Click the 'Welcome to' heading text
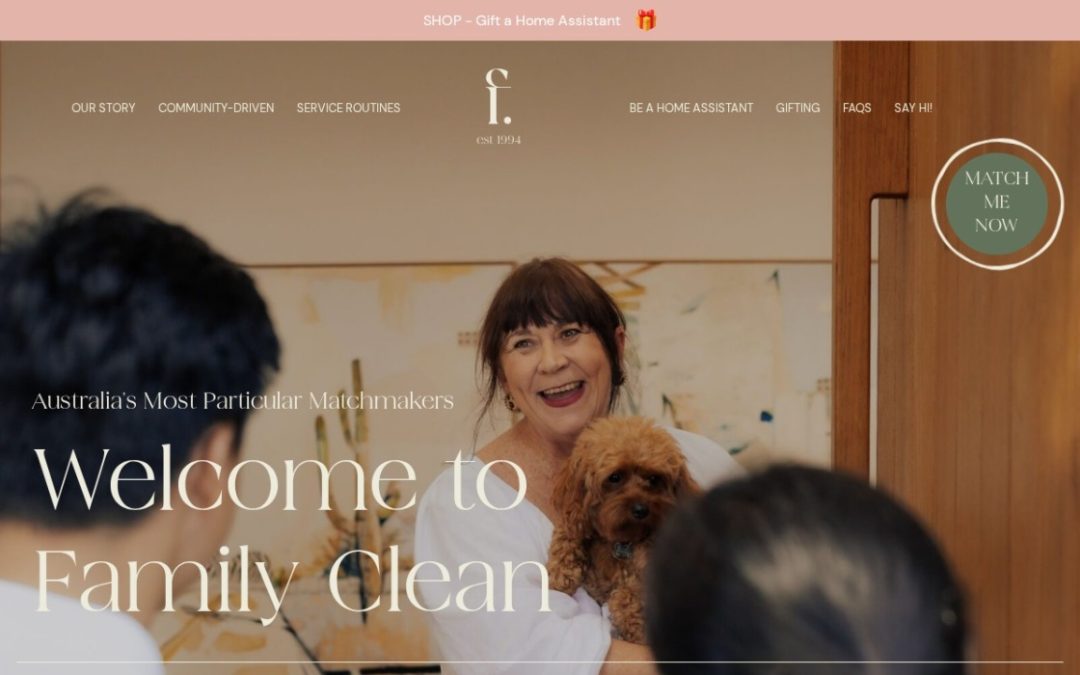Screen dimensions: 1080x675 click(x=281, y=478)
